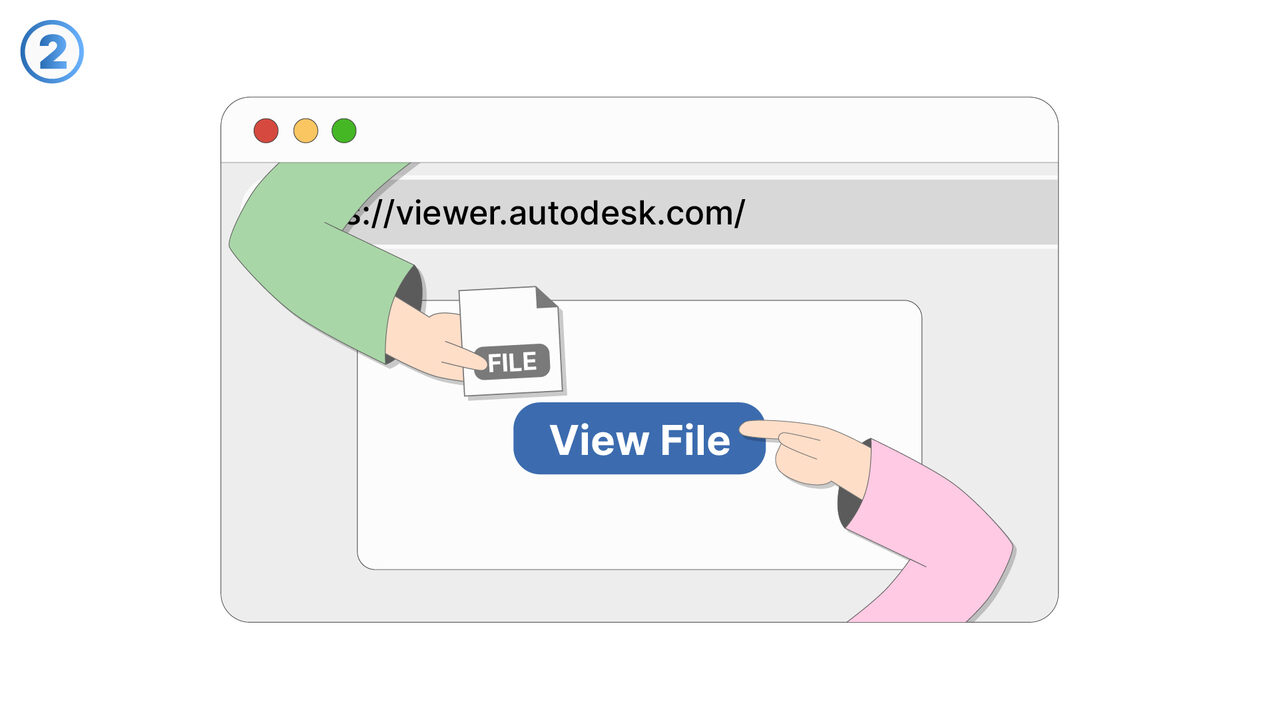Hit the green maximize dot
The height and width of the screenshot is (720, 1279).
click(x=344, y=131)
